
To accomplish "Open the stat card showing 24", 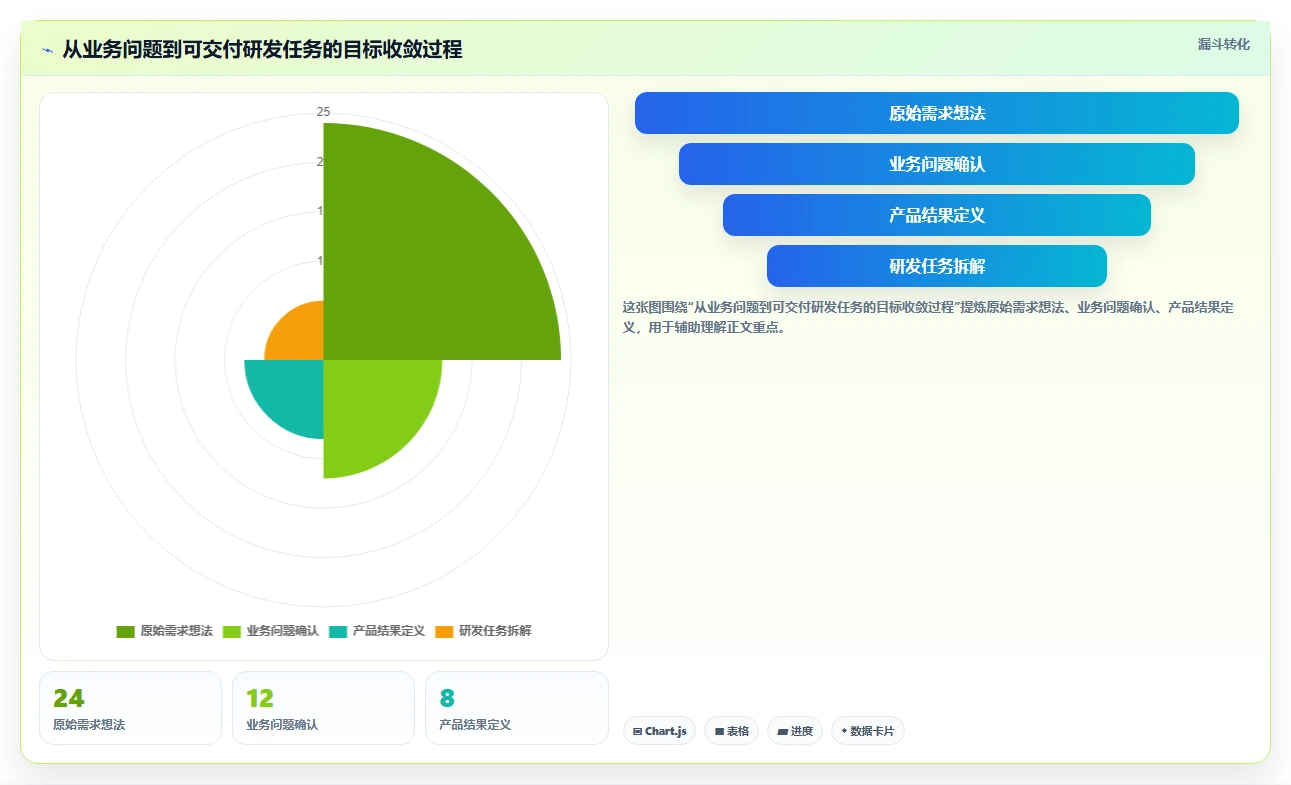I will [130, 708].
